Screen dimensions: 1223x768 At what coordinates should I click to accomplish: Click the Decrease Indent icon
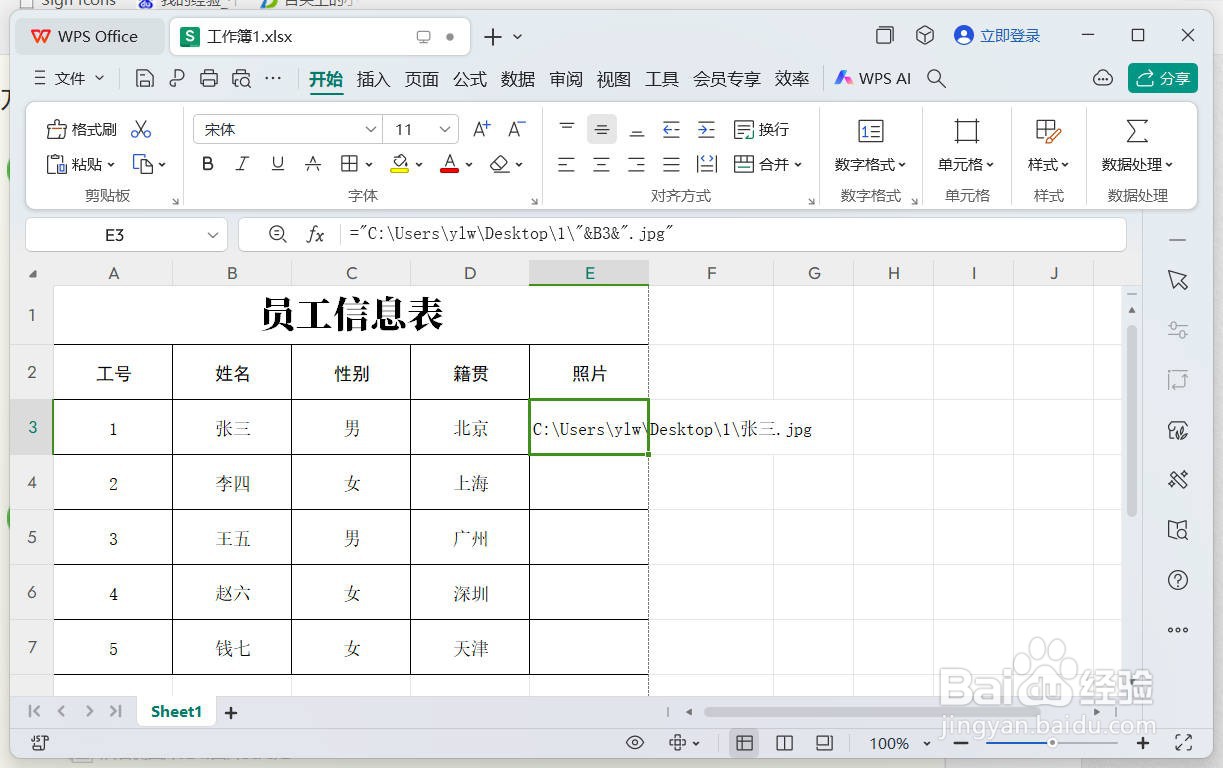tap(671, 129)
